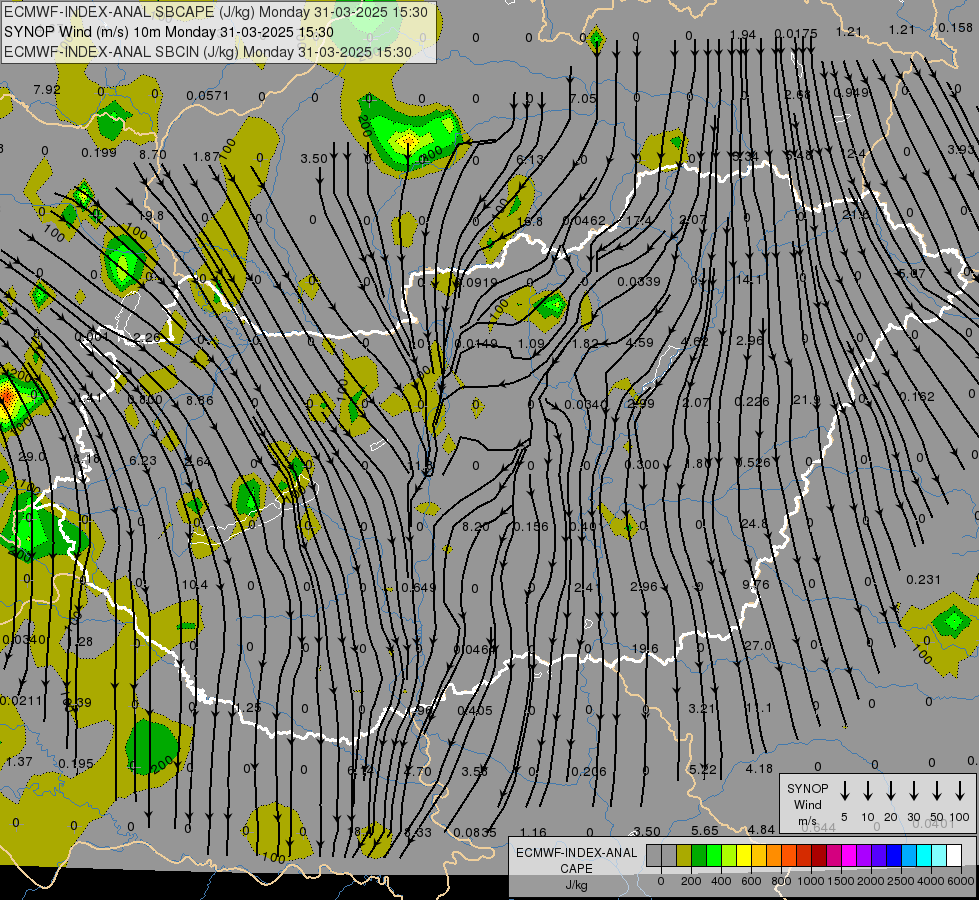Click the 1000 tick on CAPE scale
979x900 pixels.
[810, 881]
